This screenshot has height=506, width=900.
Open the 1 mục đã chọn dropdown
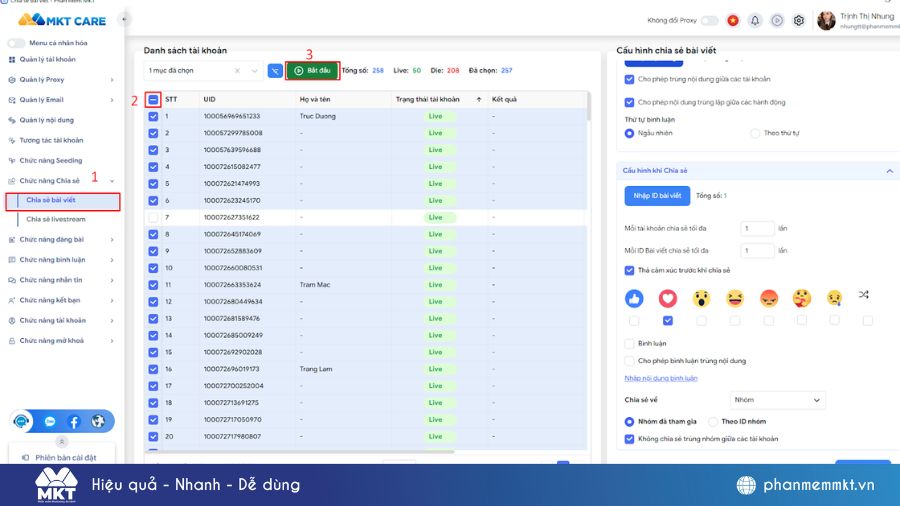point(203,71)
